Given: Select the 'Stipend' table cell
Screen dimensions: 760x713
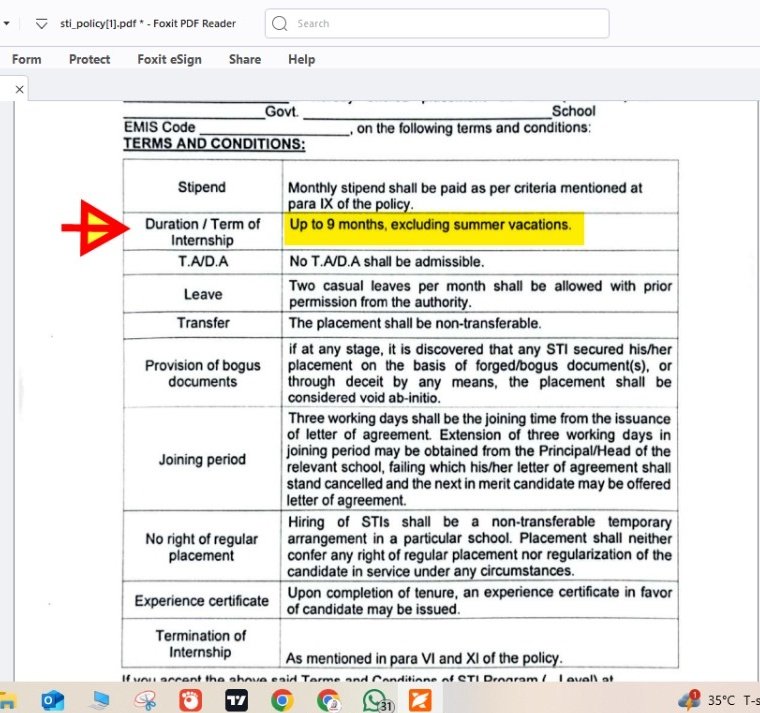Looking at the screenshot, I should click(x=202, y=187).
